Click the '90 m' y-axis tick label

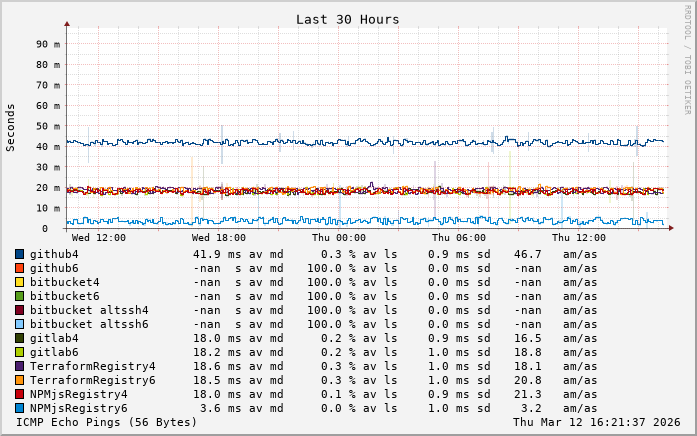pos(48,44)
